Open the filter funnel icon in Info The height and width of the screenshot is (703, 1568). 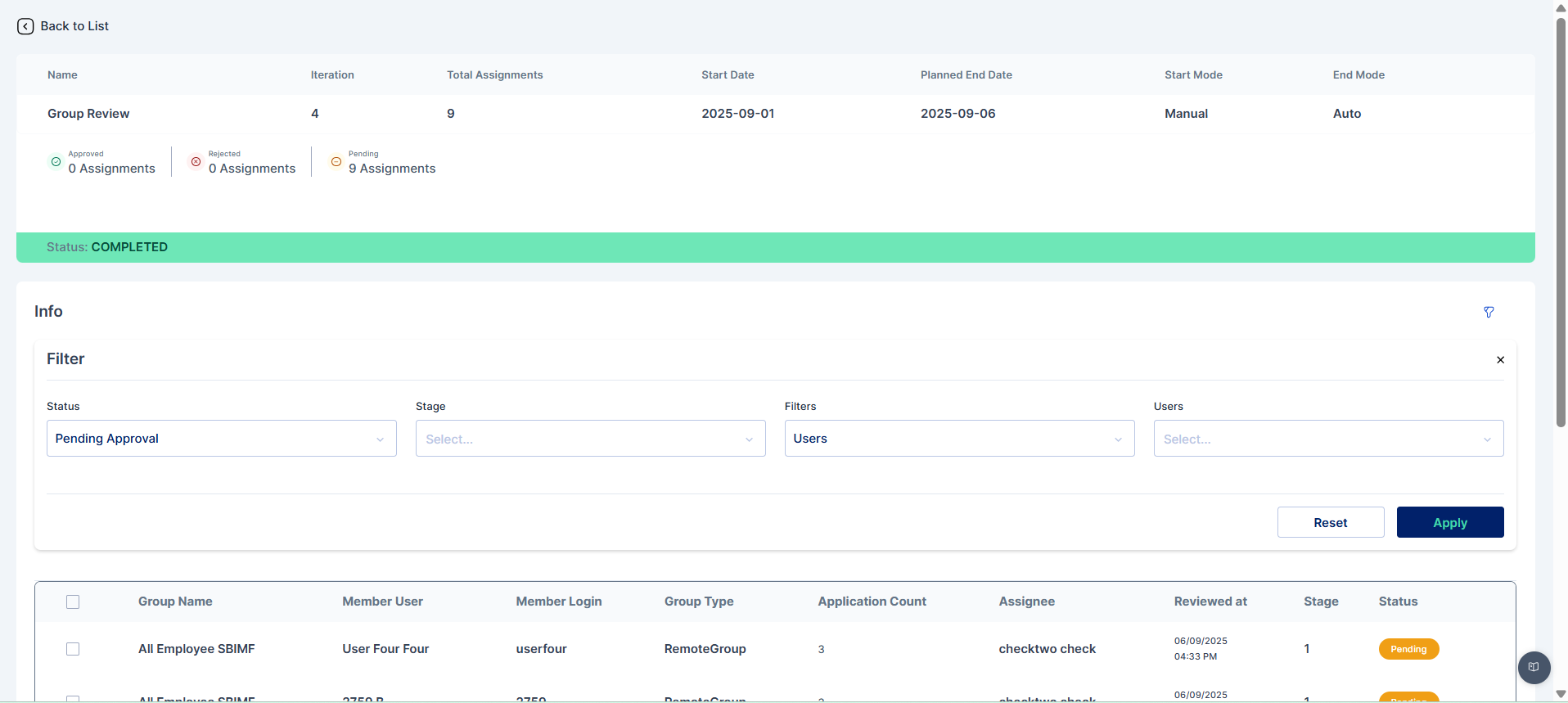(x=1489, y=312)
